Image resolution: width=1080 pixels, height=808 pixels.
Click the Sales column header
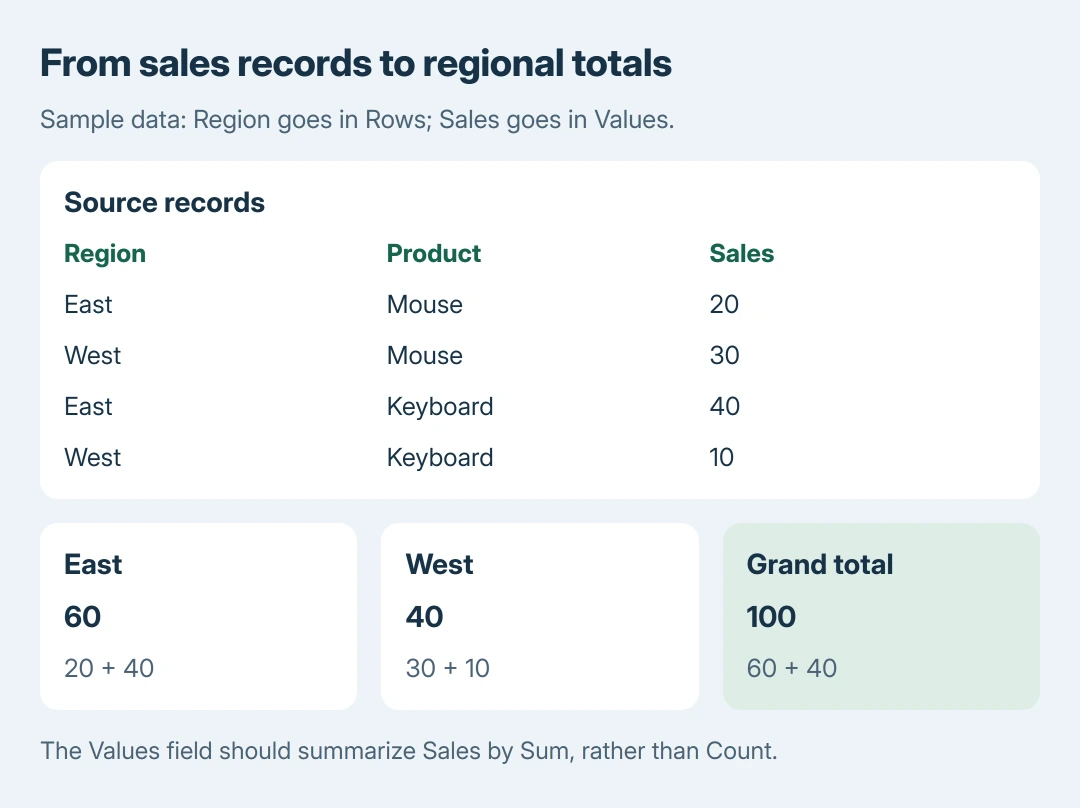[x=742, y=253]
